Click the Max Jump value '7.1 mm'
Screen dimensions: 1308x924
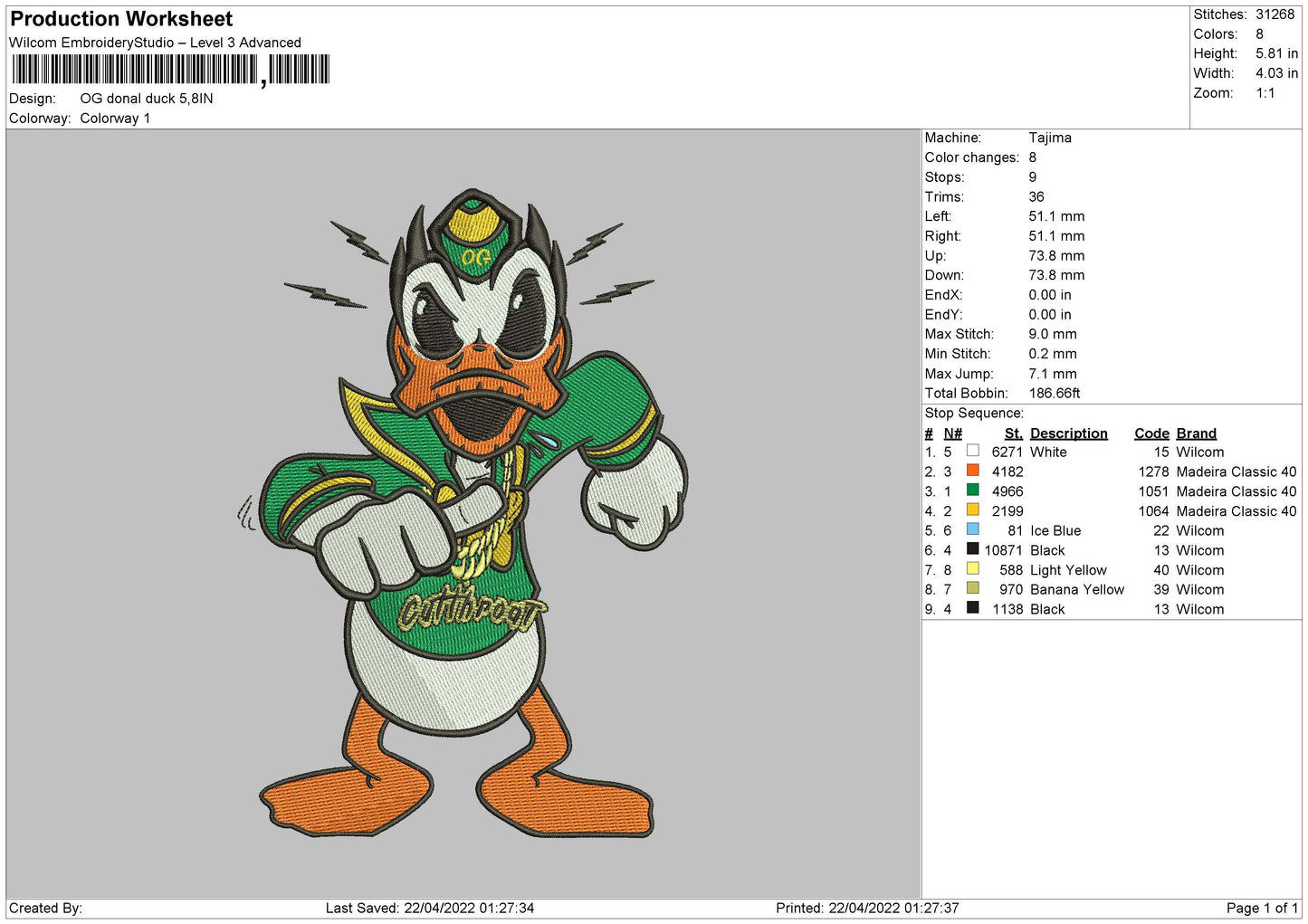tap(1053, 374)
